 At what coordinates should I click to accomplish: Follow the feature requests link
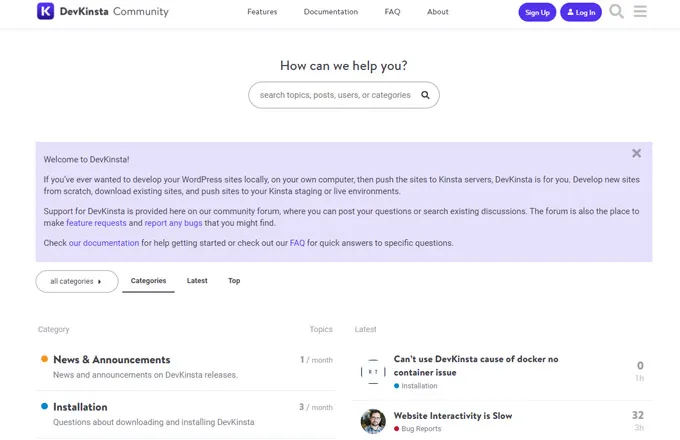click(96, 223)
